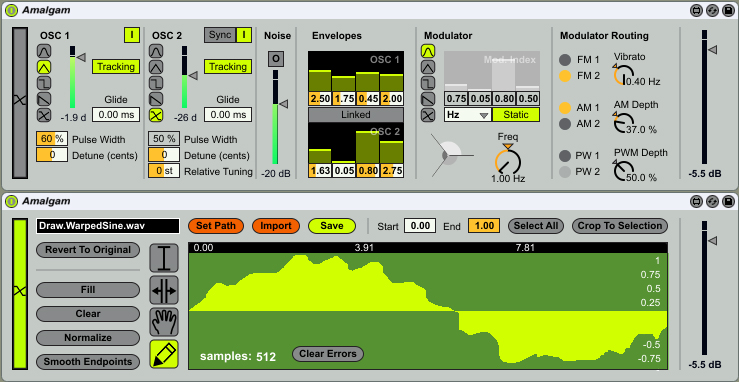
Task: Click save preset icon of bottom Amalgam
Action: coord(727,201)
